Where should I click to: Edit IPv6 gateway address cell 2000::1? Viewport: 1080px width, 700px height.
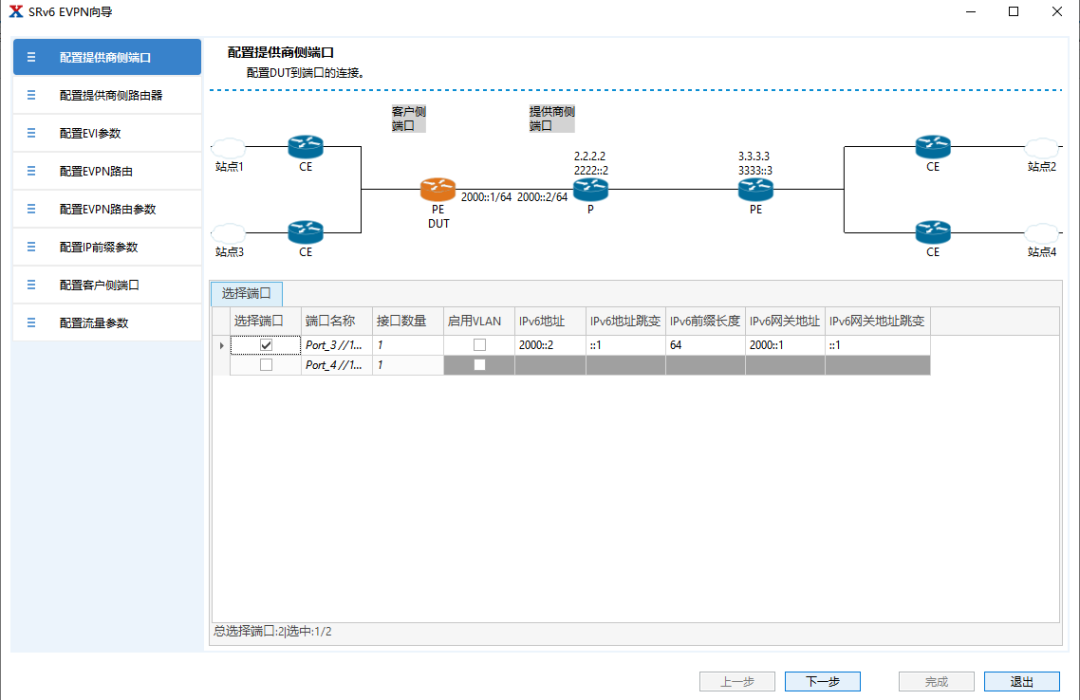click(x=785, y=345)
